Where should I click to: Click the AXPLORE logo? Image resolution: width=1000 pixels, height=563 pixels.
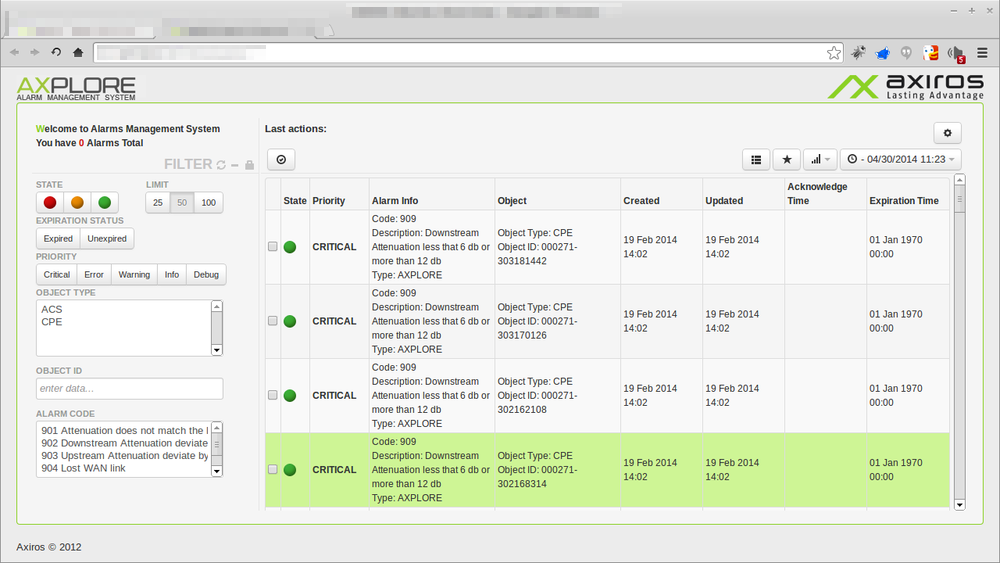76,89
